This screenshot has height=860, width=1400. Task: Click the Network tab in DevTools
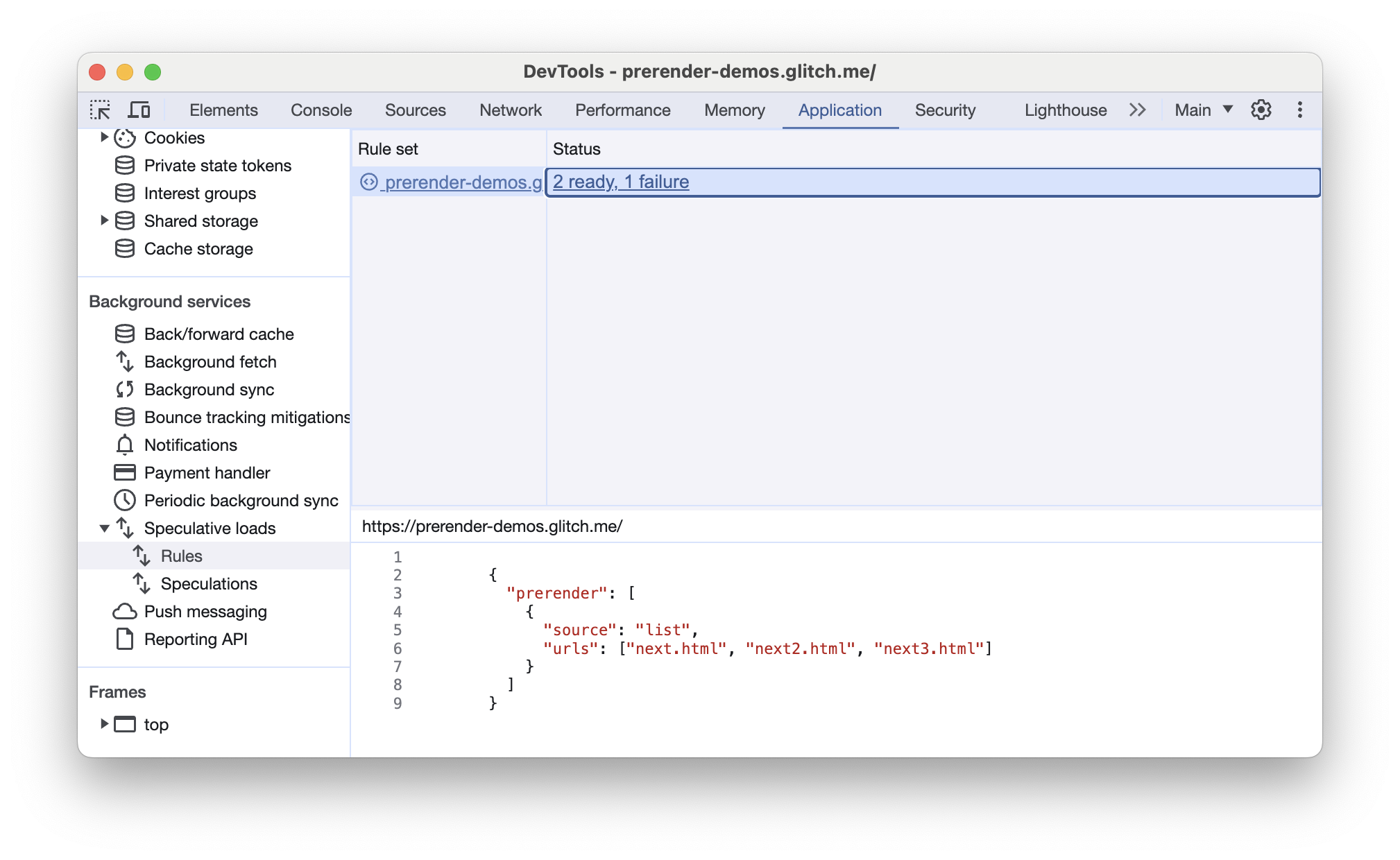point(510,109)
